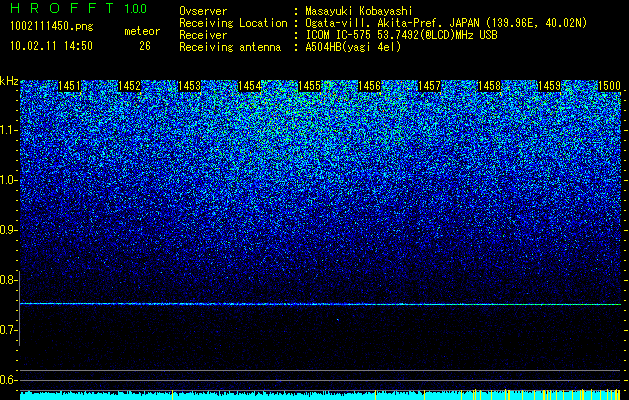Click the 1456 time marker
629x400 pixels.
point(369,86)
